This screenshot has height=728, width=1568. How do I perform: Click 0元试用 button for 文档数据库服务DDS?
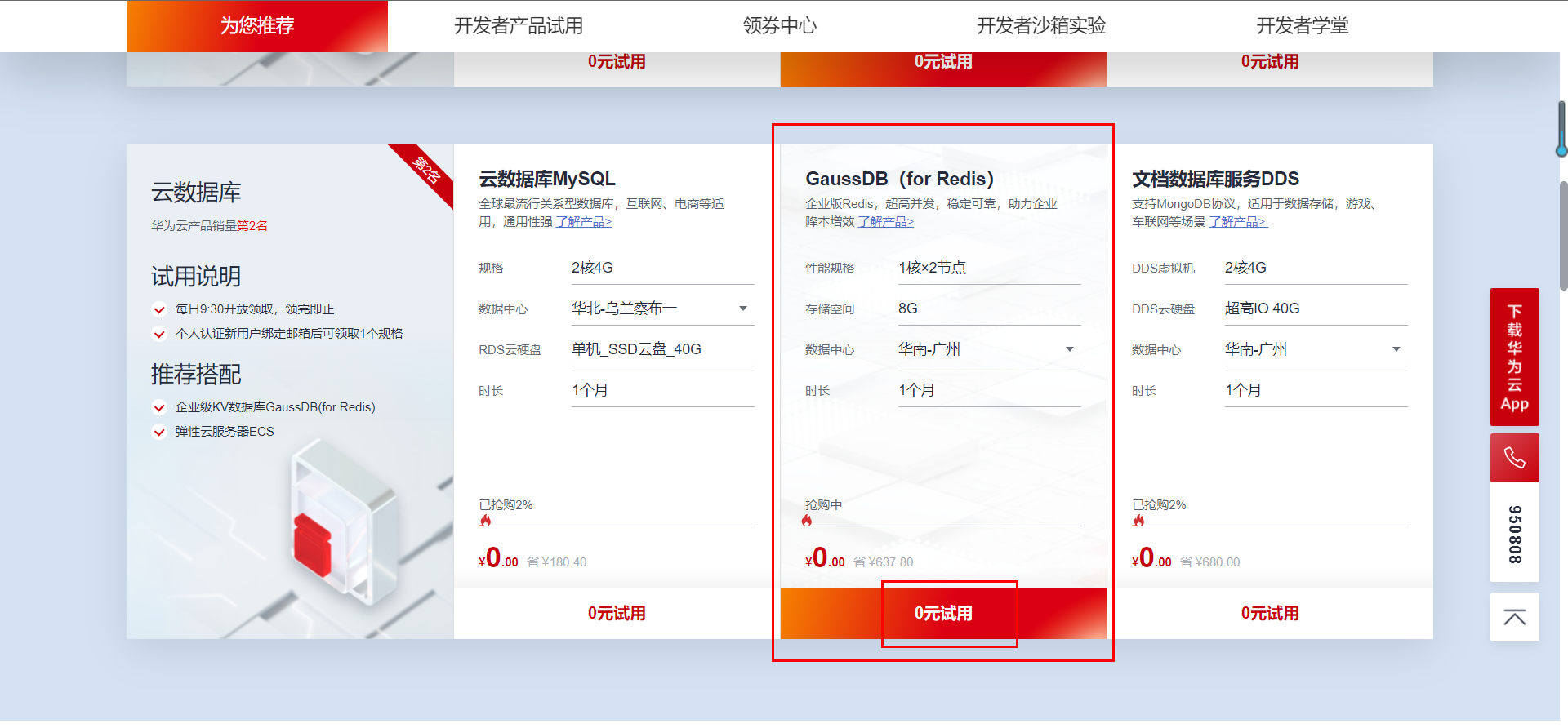[1270, 613]
